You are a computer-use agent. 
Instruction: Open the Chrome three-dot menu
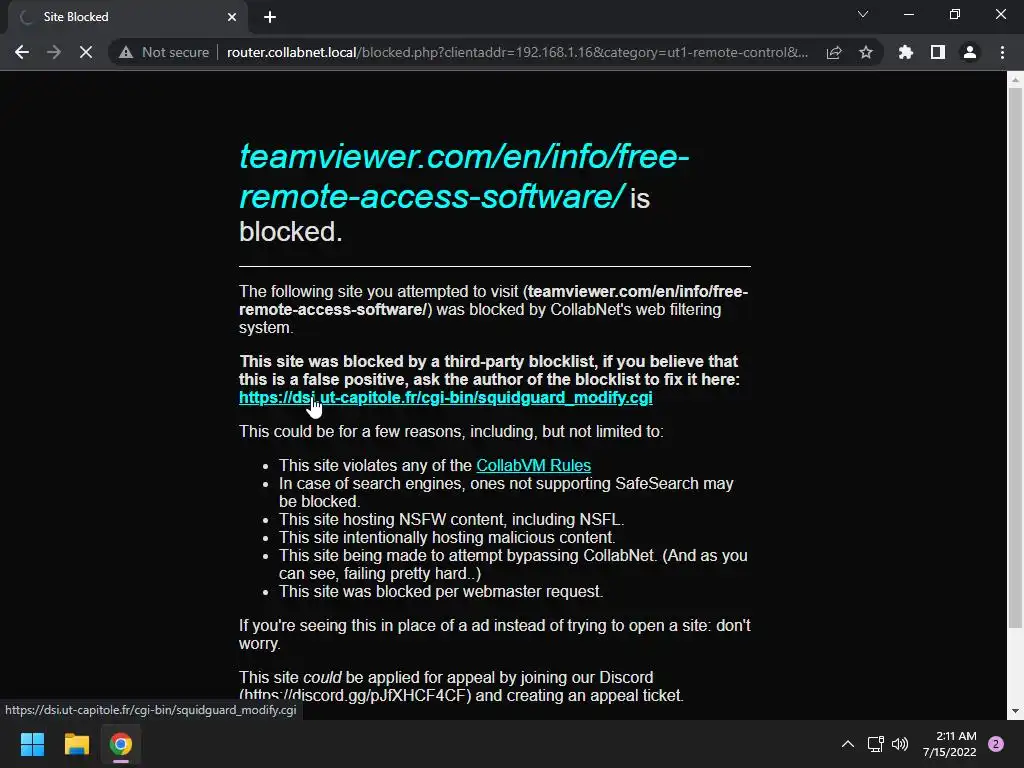pyautogui.click(x=1002, y=52)
